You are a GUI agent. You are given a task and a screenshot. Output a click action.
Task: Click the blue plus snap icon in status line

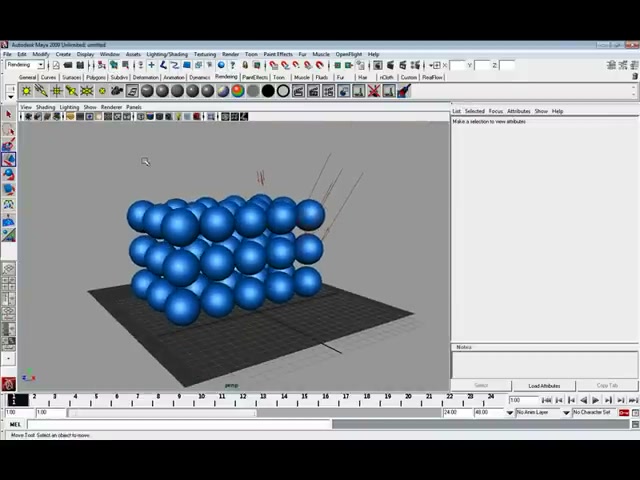click(x=151, y=65)
